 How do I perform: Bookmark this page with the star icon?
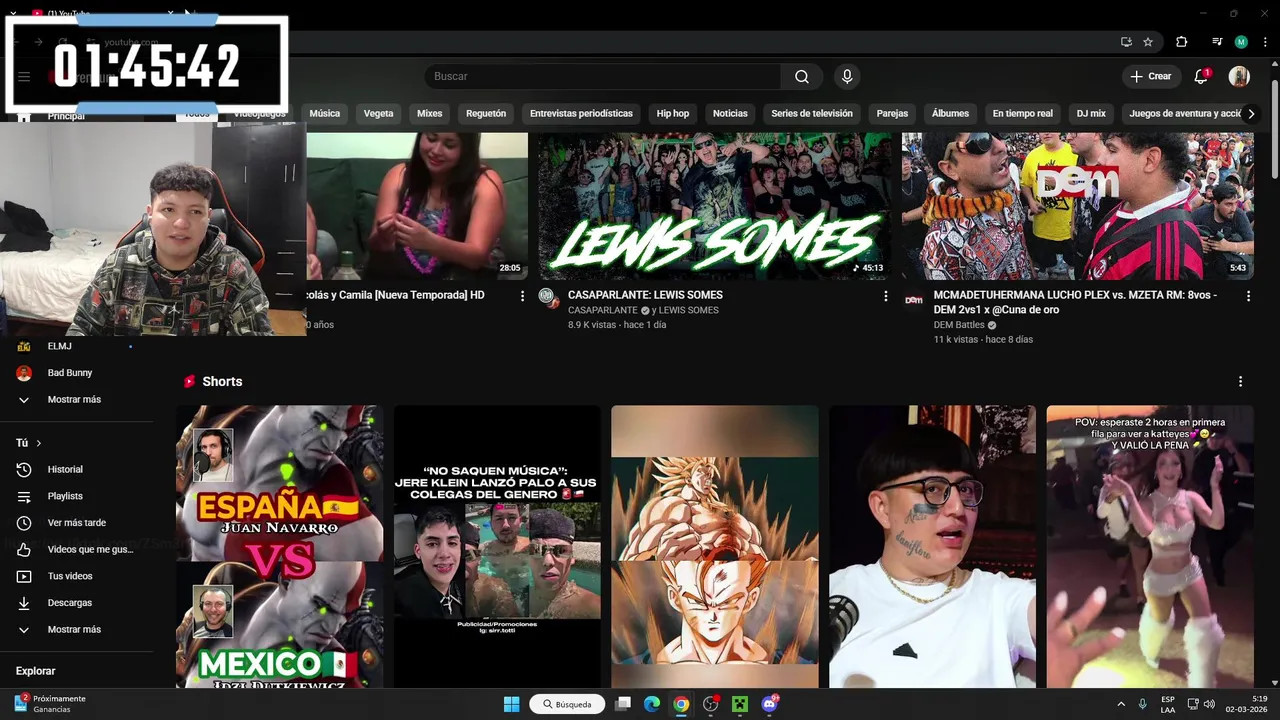coord(1148,42)
